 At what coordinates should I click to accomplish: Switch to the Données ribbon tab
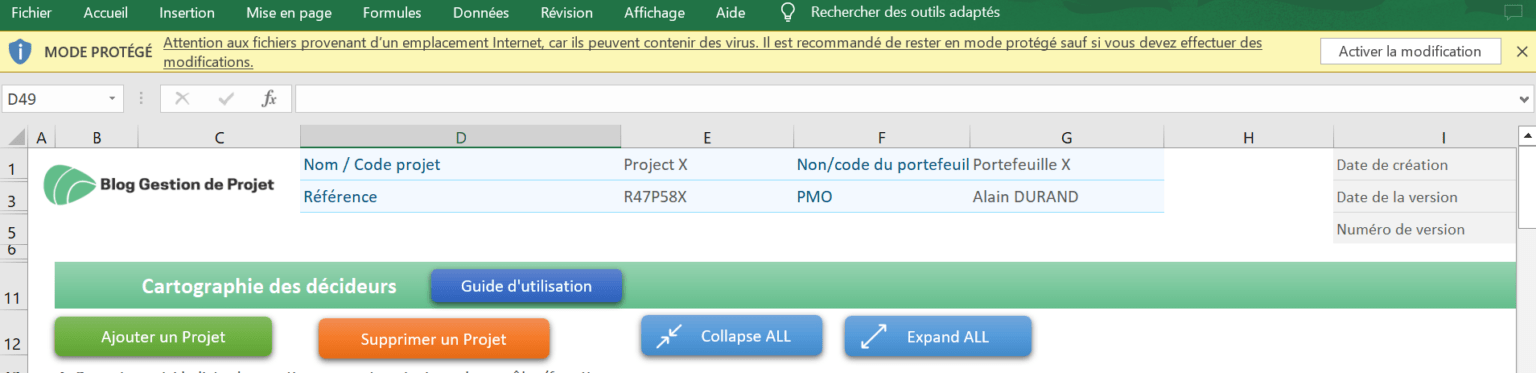pyautogui.click(x=481, y=13)
